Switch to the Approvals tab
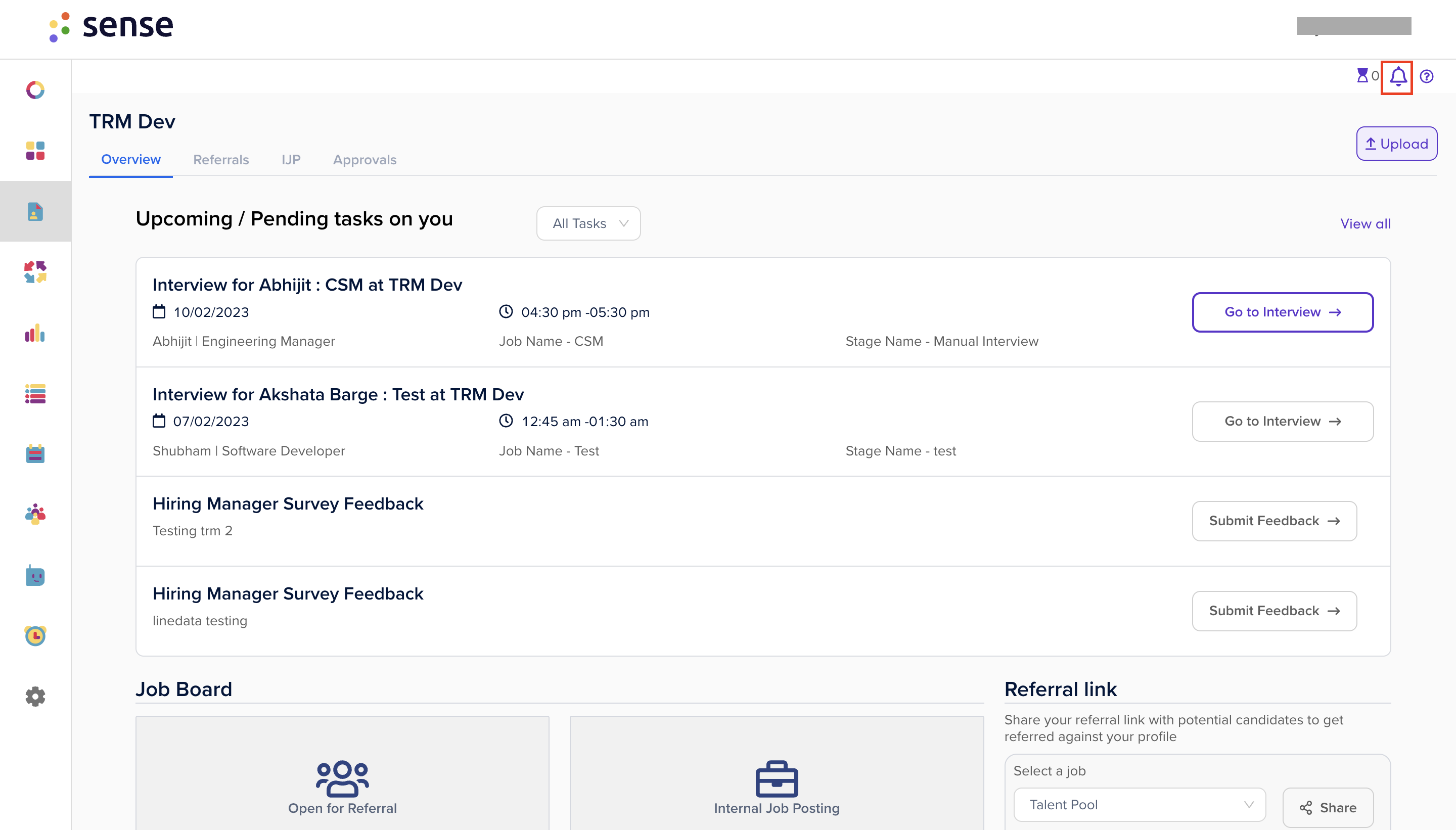 coord(365,160)
